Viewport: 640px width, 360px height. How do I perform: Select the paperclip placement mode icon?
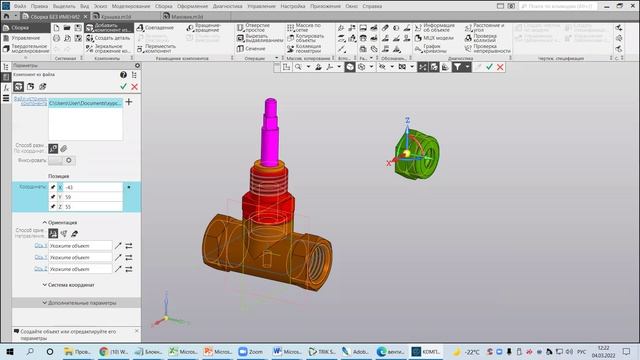pyautogui.click(x=64, y=149)
